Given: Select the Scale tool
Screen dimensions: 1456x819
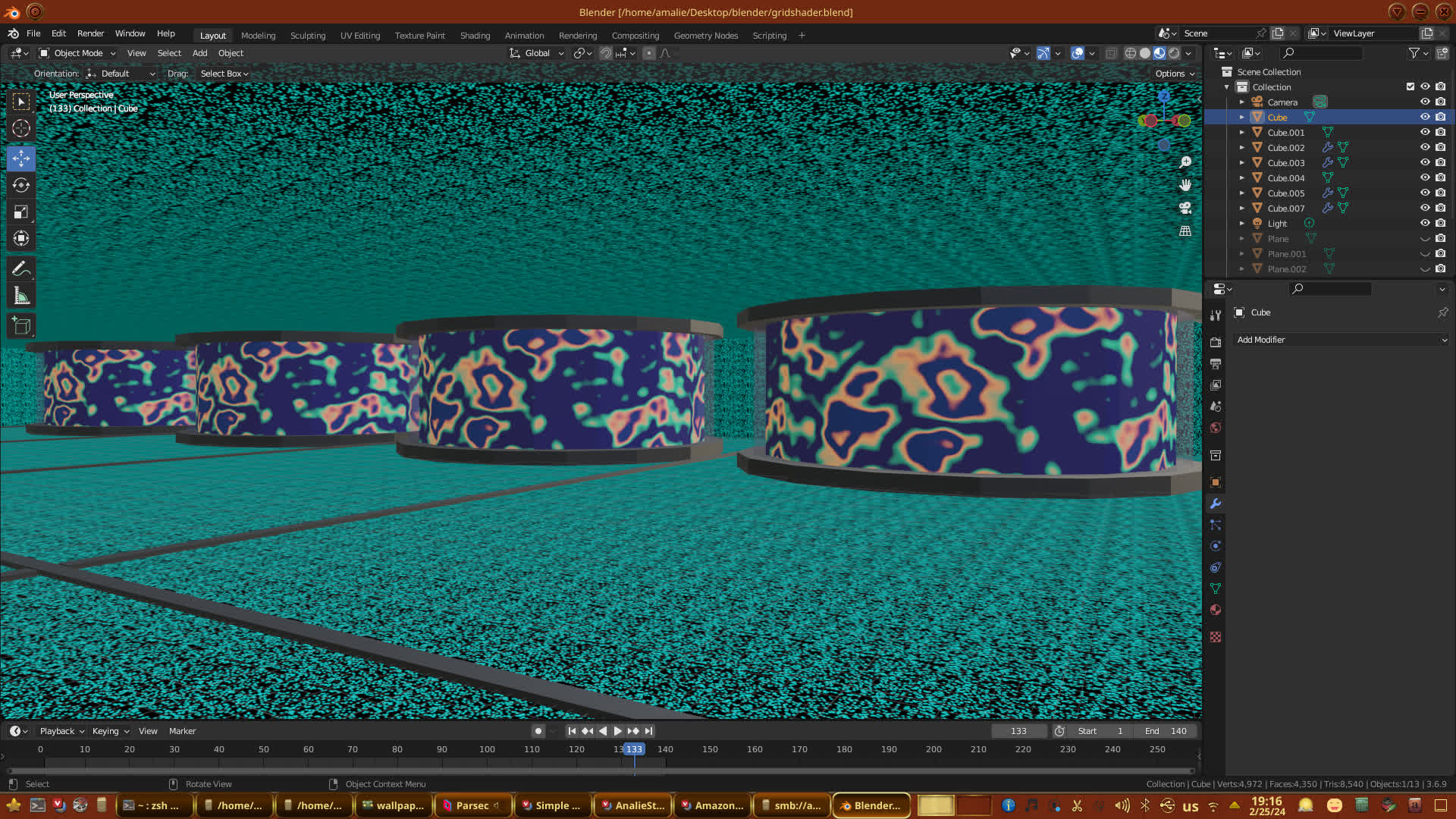Looking at the screenshot, I should 21,212.
